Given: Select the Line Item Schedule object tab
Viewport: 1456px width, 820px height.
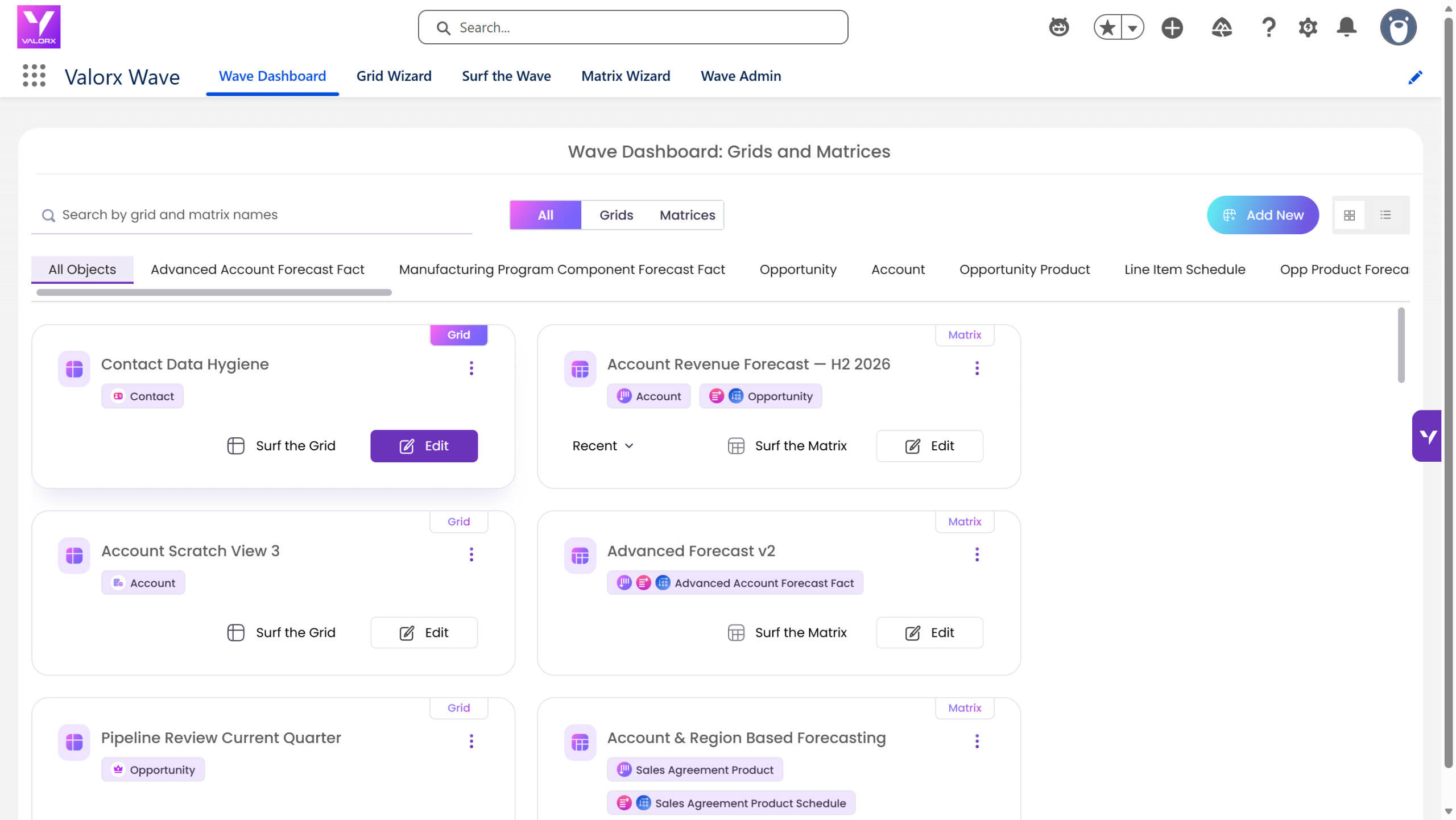Looking at the screenshot, I should pyautogui.click(x=1185, y=270).
